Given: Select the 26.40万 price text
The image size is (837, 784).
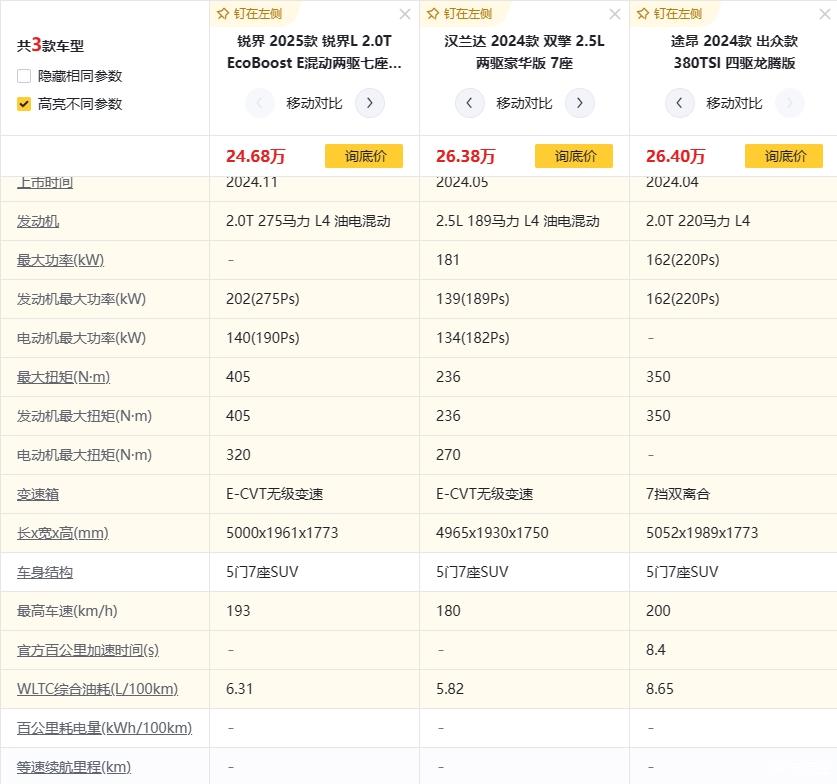Looking at the screenshot, I should point(675,156).
